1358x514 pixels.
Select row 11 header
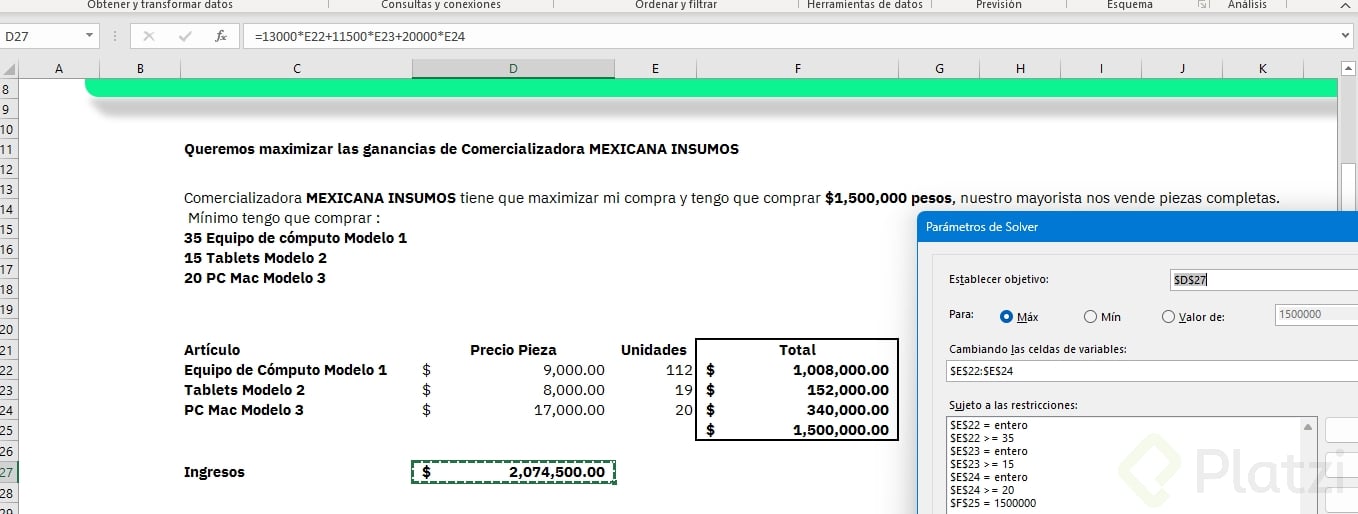(9, 150)
